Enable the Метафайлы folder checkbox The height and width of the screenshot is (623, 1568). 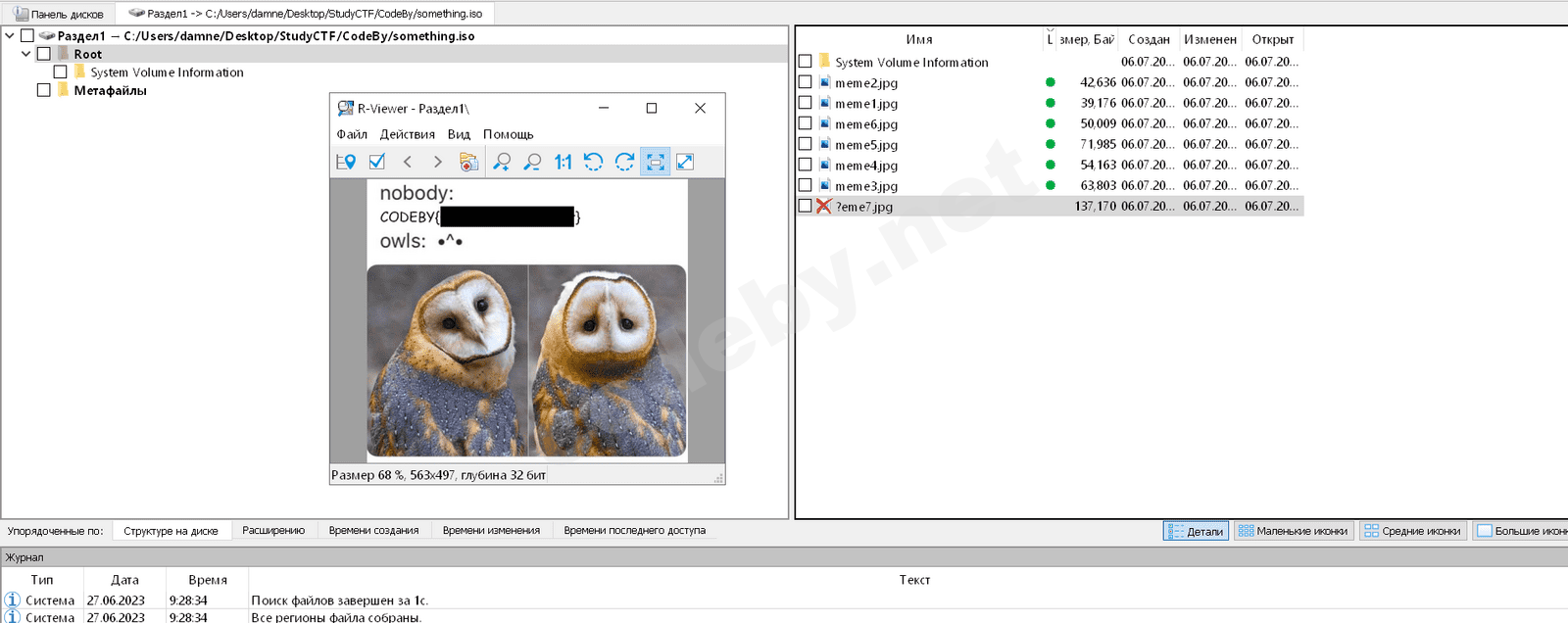[44, 90]
